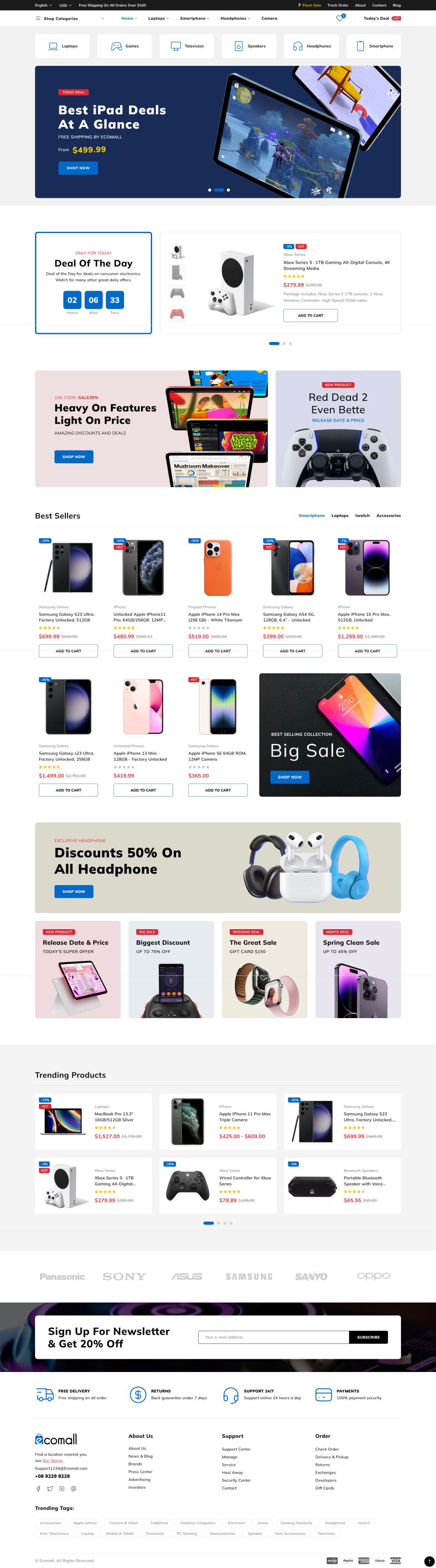Open the Facebook social icon in footer

pyautogui.click(x=38, y=1488)
